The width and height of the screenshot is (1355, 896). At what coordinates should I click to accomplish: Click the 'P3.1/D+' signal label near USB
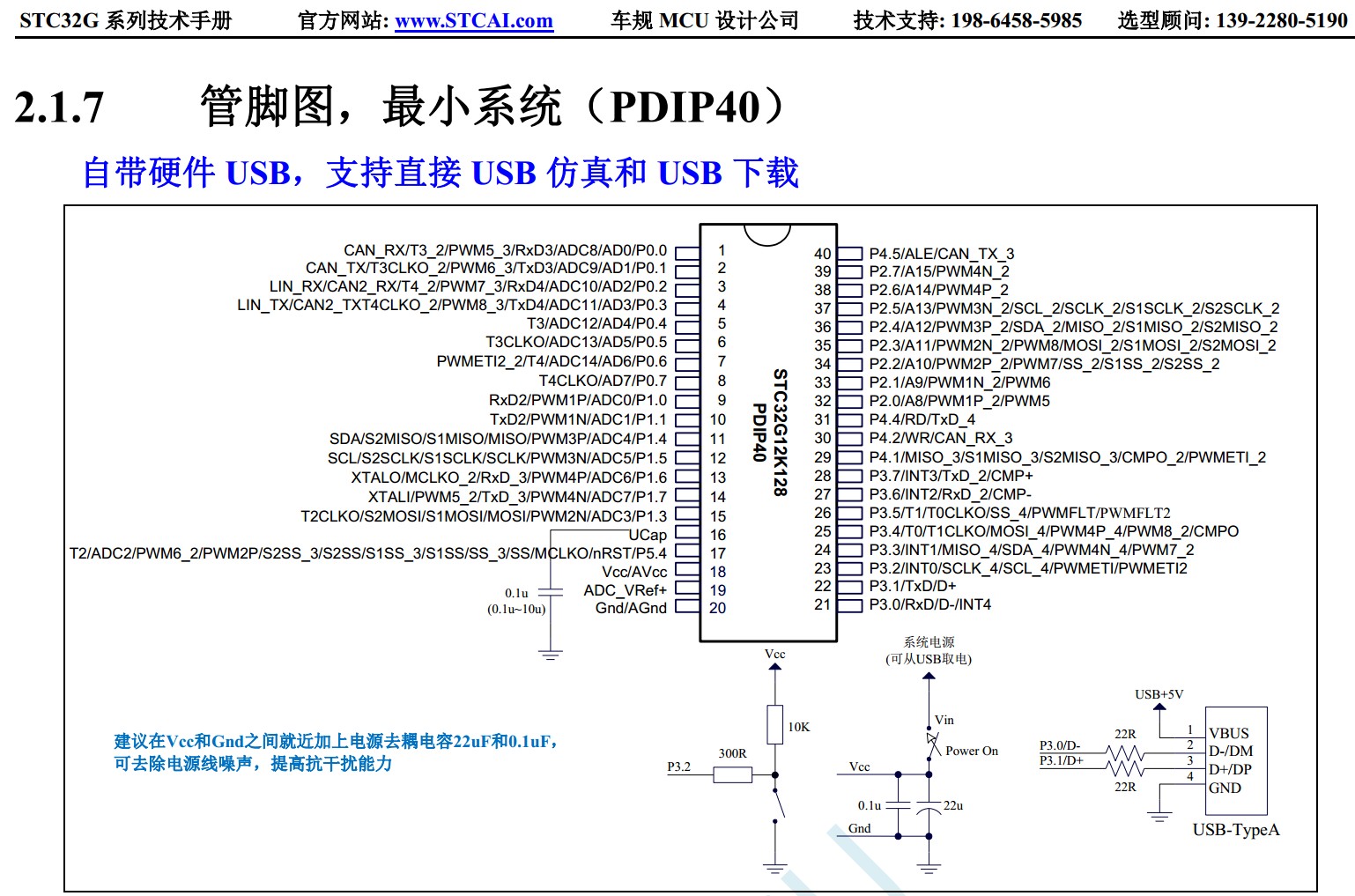click(x=1061, y=760)
